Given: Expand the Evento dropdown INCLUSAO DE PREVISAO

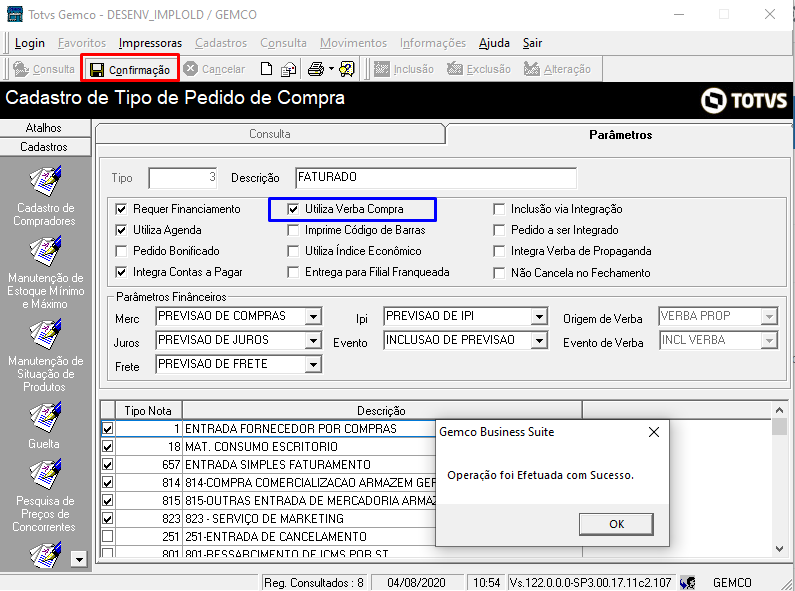Looking at the screenshot, I should pos(539,341).
